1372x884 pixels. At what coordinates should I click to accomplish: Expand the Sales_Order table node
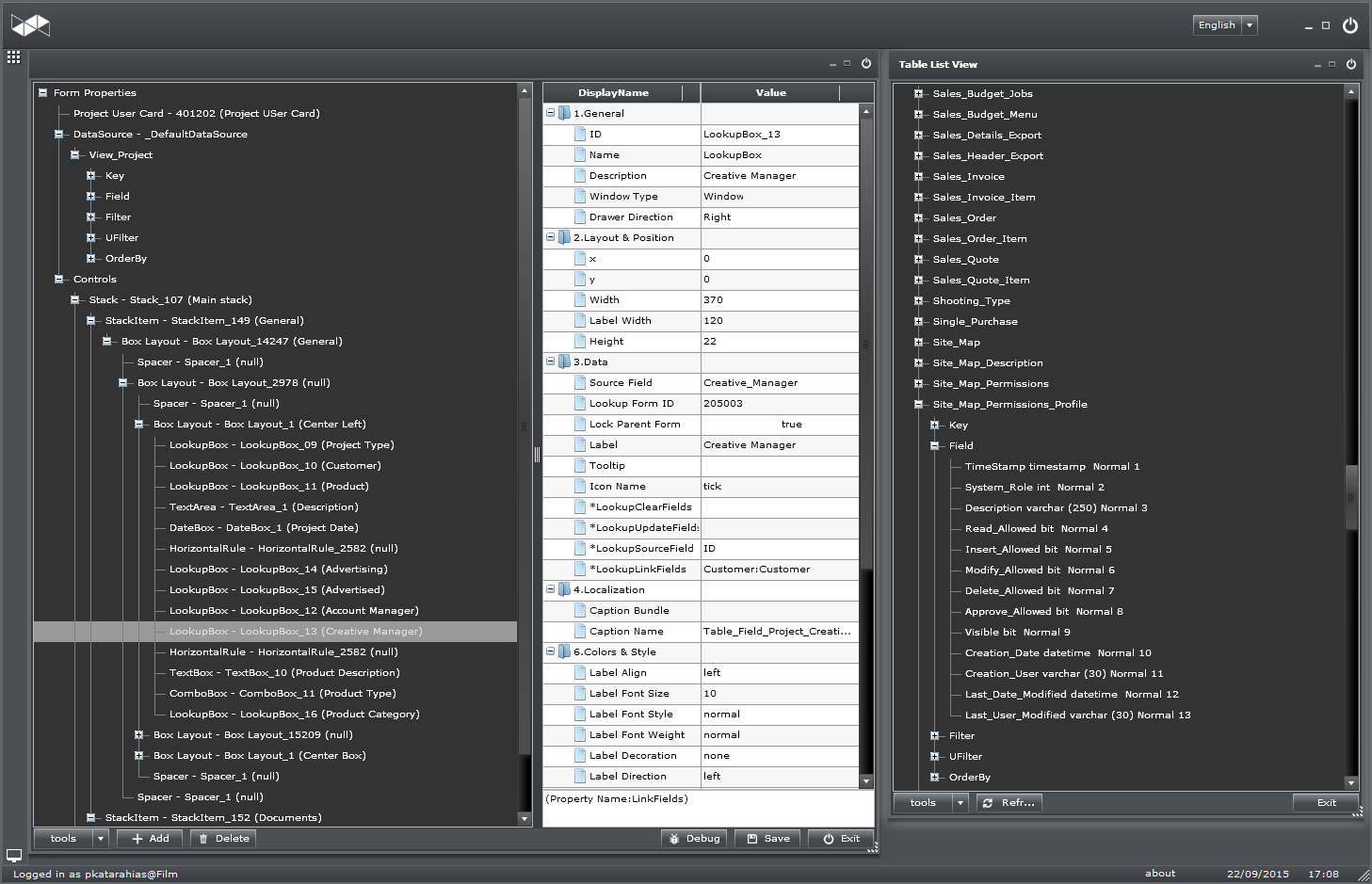pyautogui.click(x=918, y=217)
